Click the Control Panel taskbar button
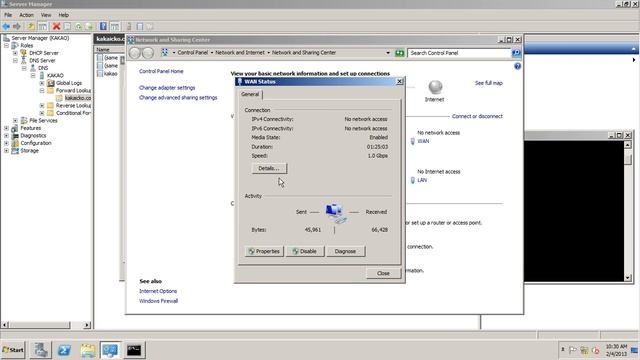This screenshot has height=360, width=640. pos(111,350)
